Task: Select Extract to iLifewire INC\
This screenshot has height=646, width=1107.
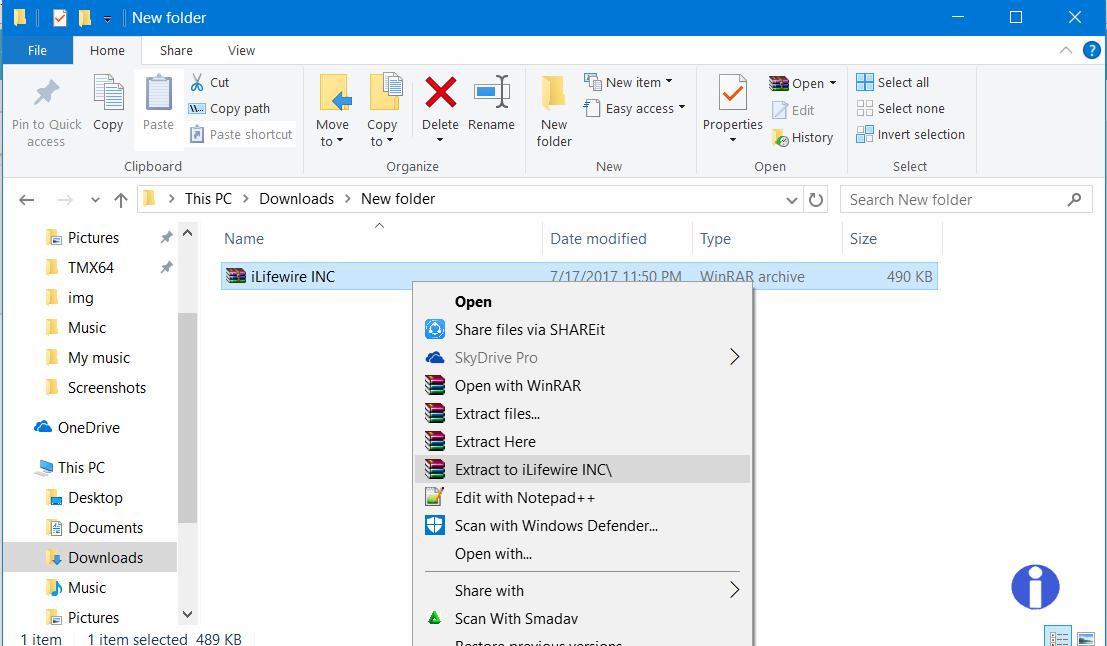Action: point(583,469)
